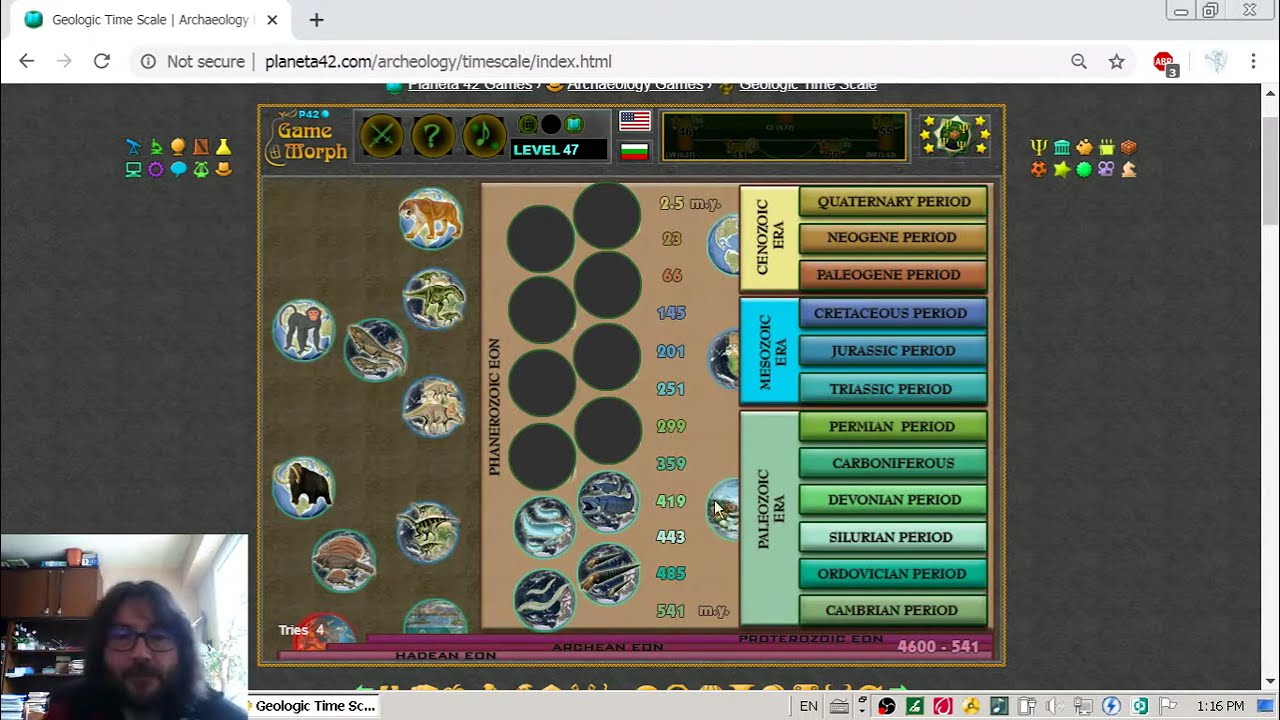Click the Proterozoic Eon bar
This screenshot has width=1280, height=720.
pyautogui.click(x=680, y=639)
